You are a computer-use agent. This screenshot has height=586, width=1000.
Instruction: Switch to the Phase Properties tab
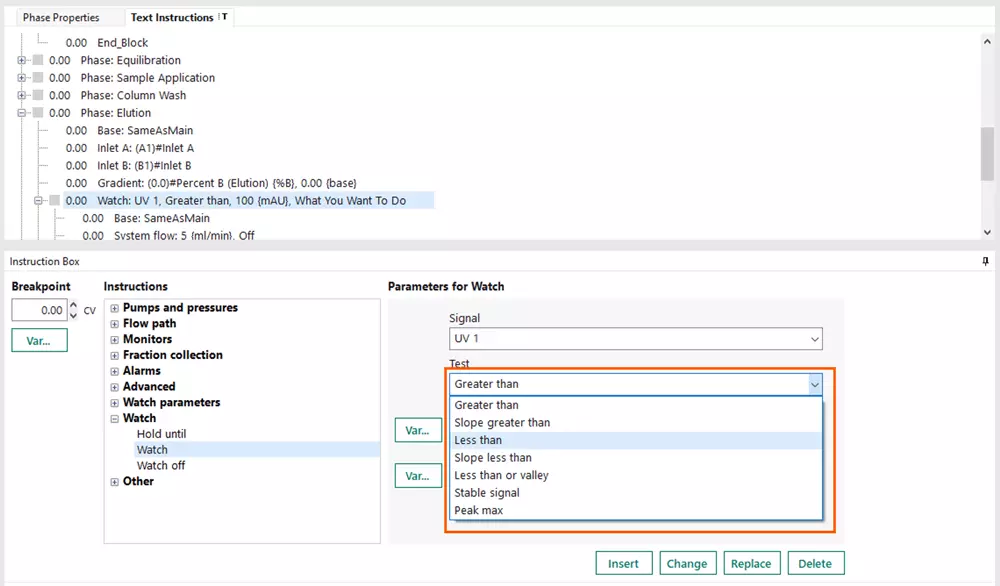tap(60, 16)
